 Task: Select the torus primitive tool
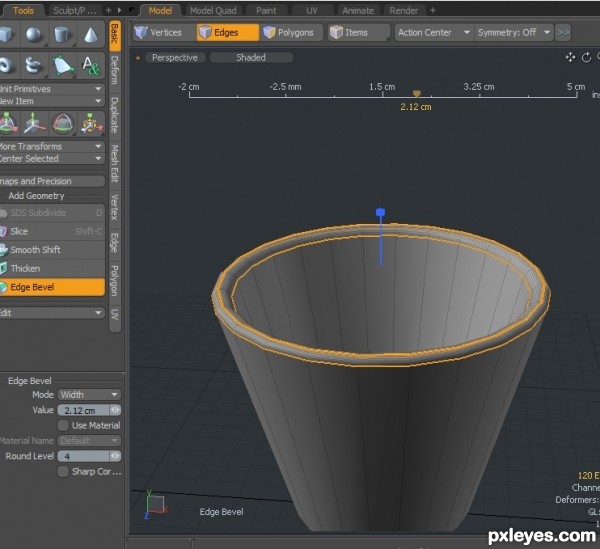click(x=8, y=65)
